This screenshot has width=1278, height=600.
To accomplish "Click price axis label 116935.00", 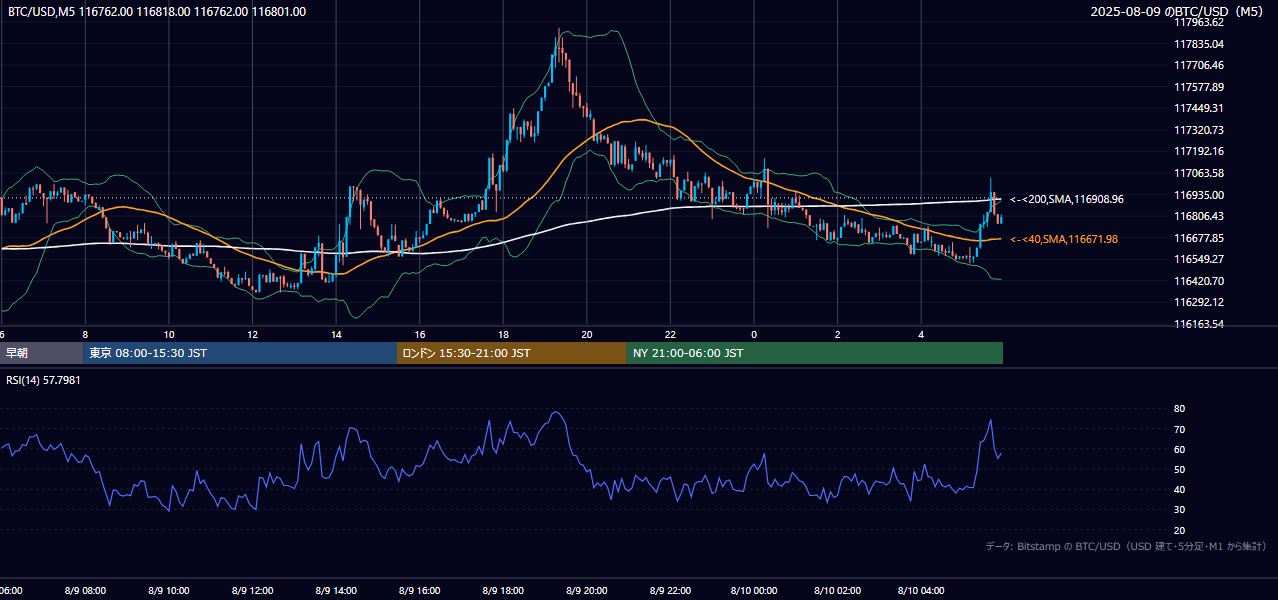I will tap(1199, 195).
